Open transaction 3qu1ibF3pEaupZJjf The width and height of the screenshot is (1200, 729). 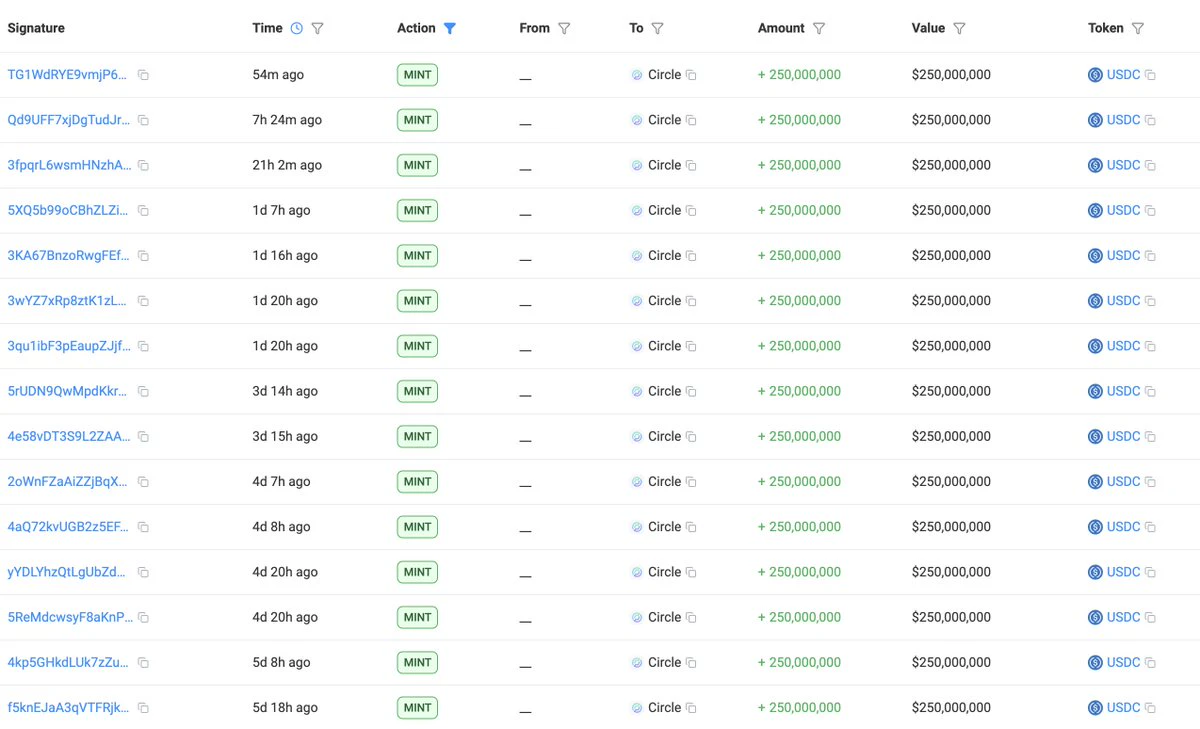tap(68, 346)
